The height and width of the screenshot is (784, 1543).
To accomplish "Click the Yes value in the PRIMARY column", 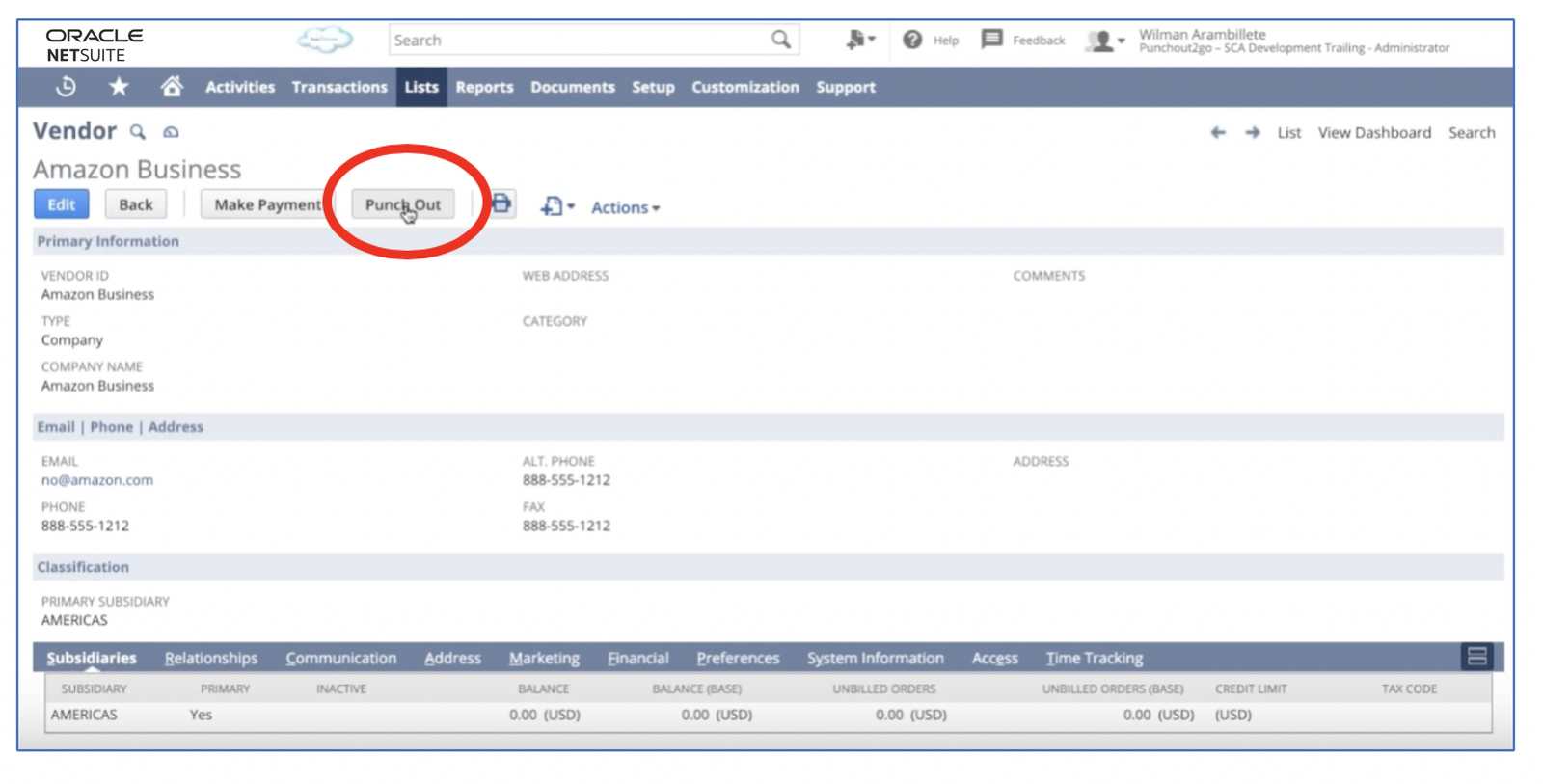I will tap(201, 715).
